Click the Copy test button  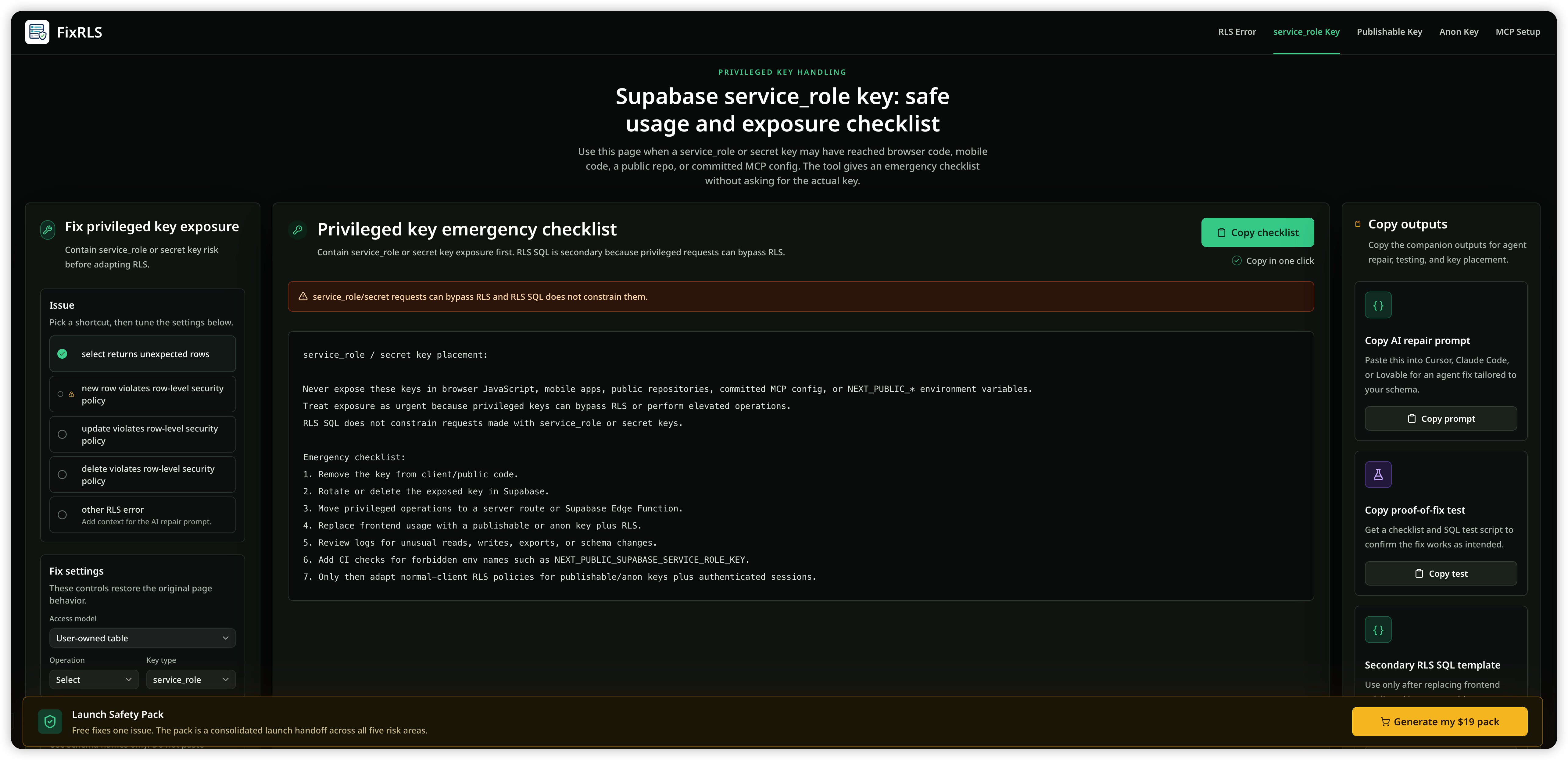point(1440,574)
